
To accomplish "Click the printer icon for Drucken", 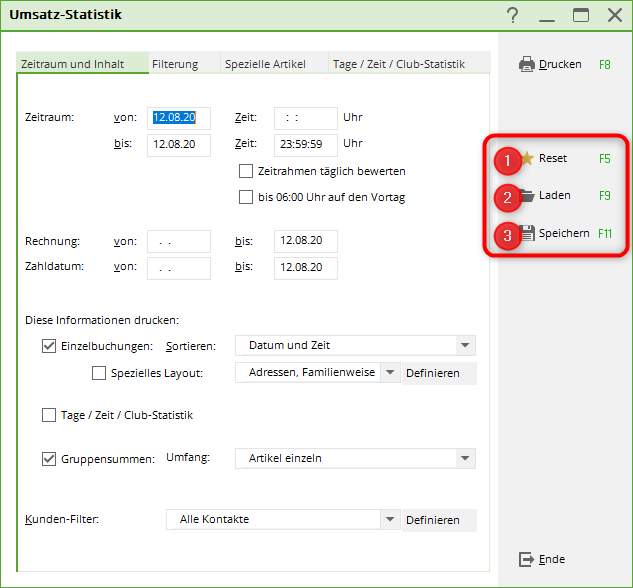I will [527, 64].
